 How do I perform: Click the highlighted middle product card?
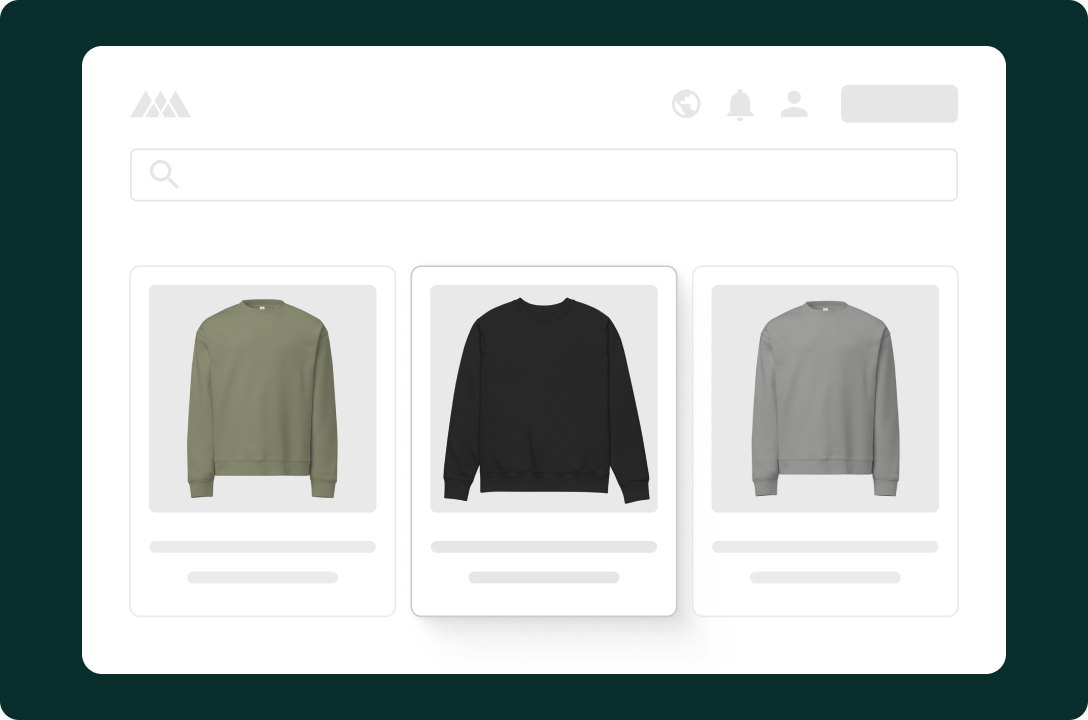coord(544,441)
